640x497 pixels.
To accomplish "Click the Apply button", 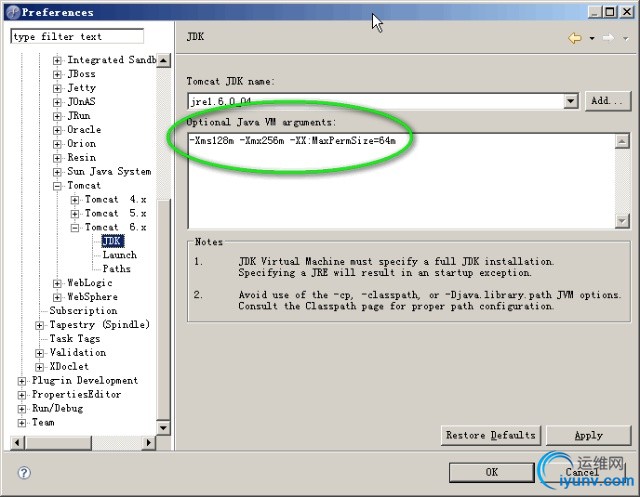I will (x=589, y=435).
